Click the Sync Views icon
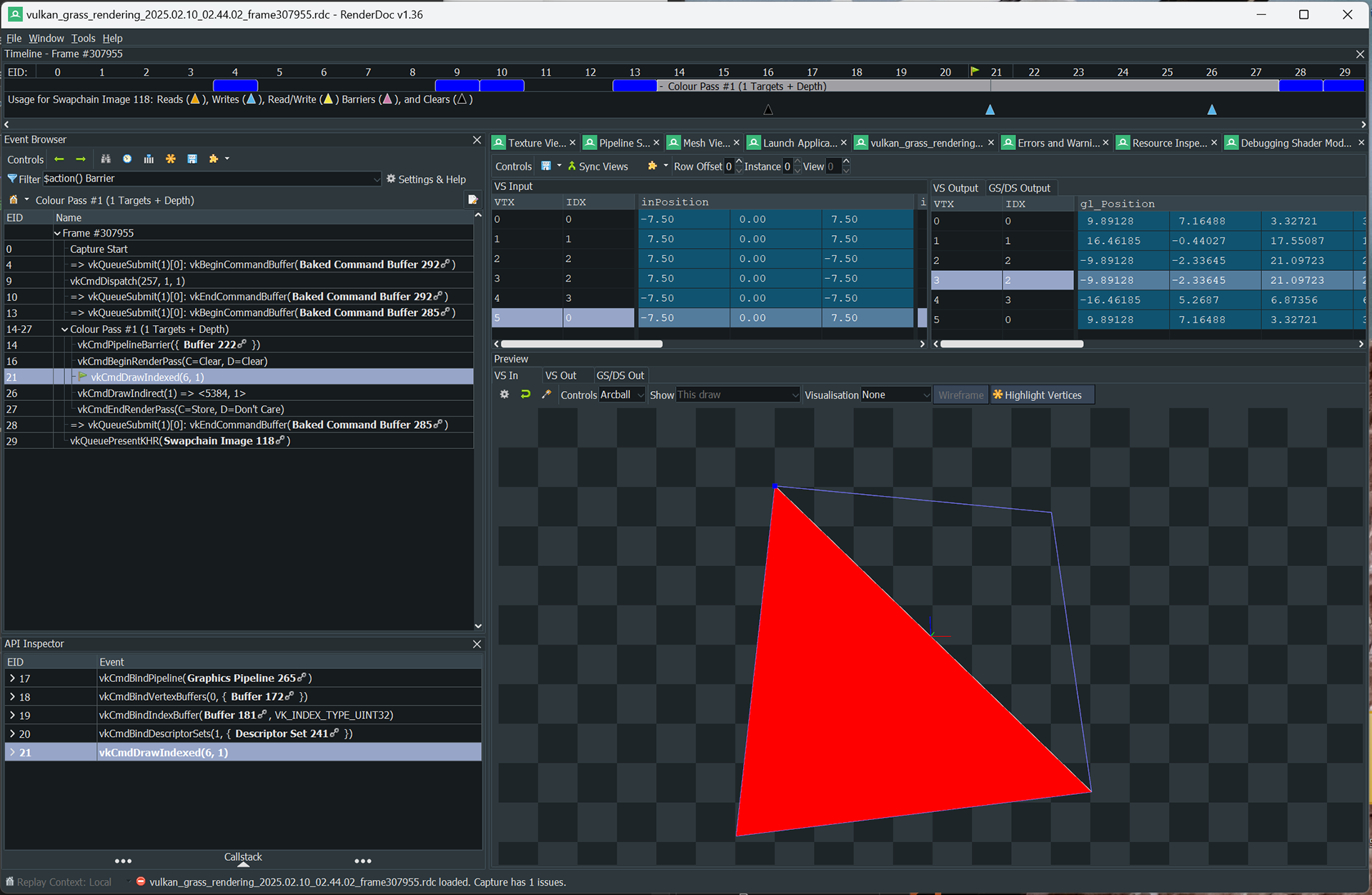This screenshot has width=1372, height=895. (572, 166)
